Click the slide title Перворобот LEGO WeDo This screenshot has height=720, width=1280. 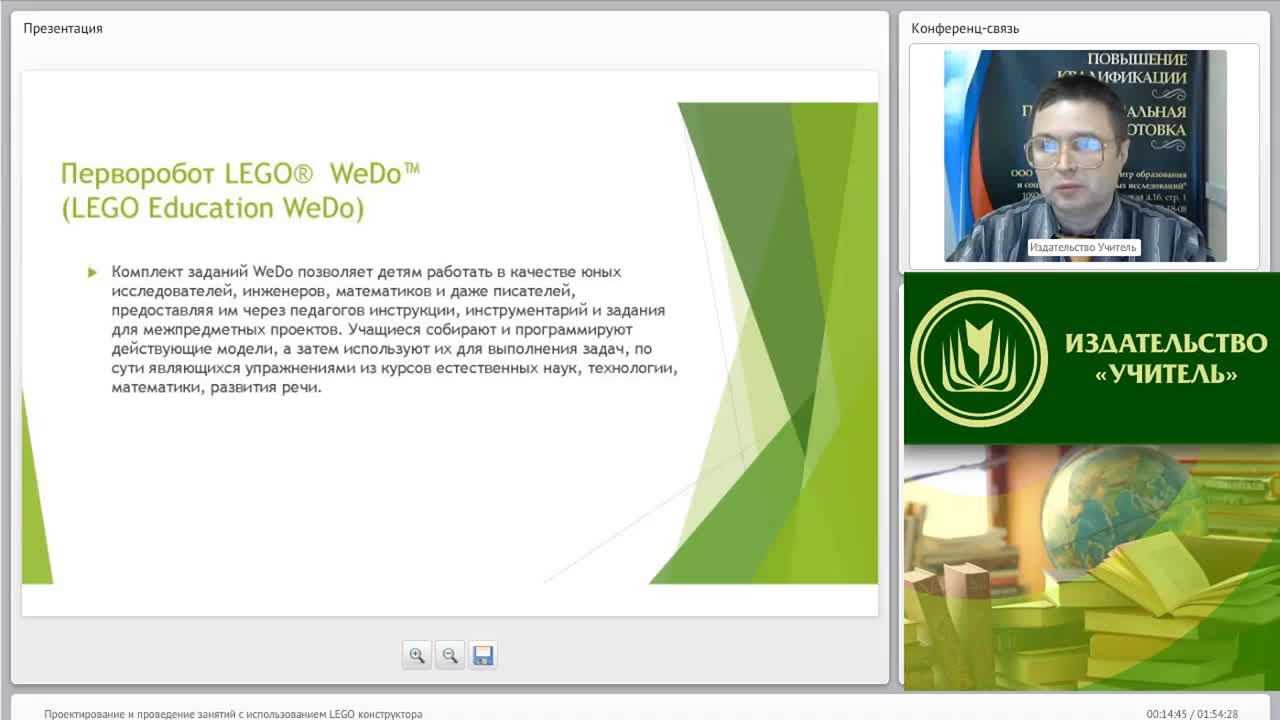coord(240,190)
